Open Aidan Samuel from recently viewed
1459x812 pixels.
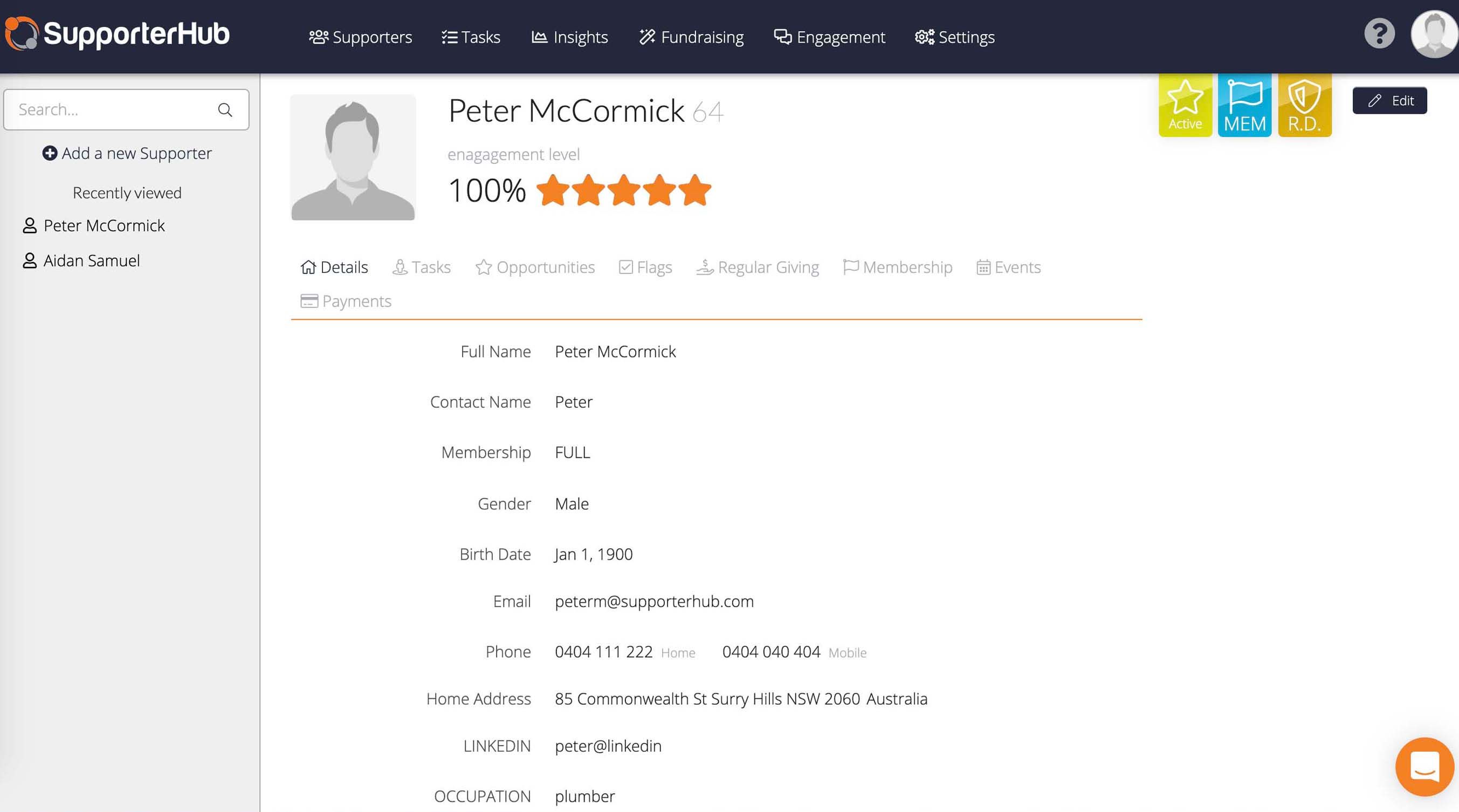pyautogui.click(x=91, y=260)
